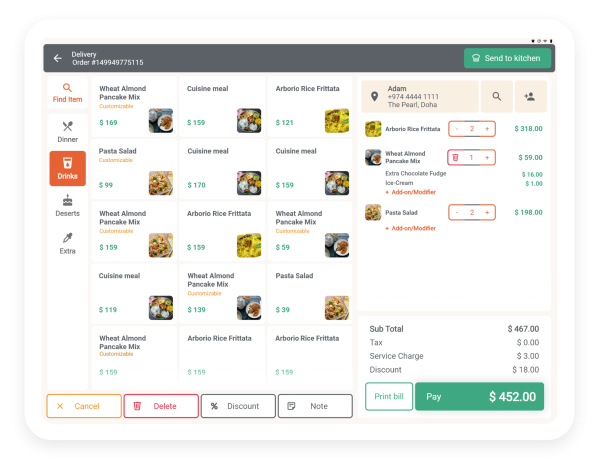
Task: Increase Wheat Almond Pancake Mix quantity in order
Action: (487, 157)
